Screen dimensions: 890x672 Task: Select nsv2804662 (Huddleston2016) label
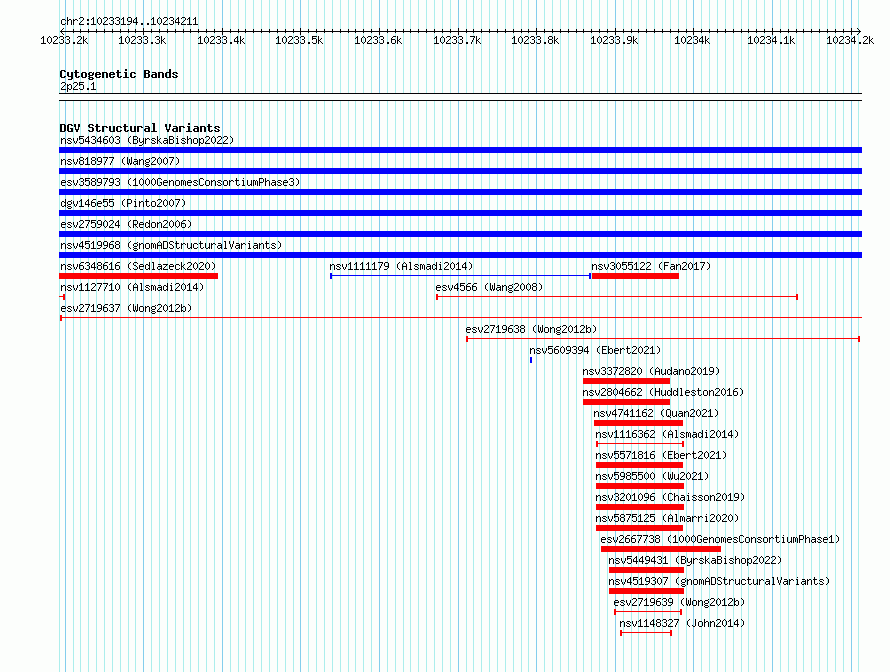coord(662,392)
